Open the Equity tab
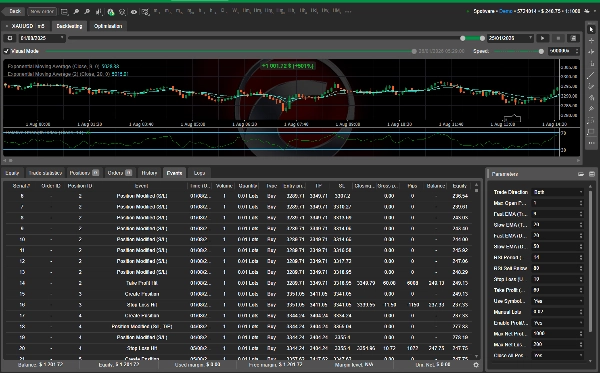600x373 pixels. tap(12, 173)
